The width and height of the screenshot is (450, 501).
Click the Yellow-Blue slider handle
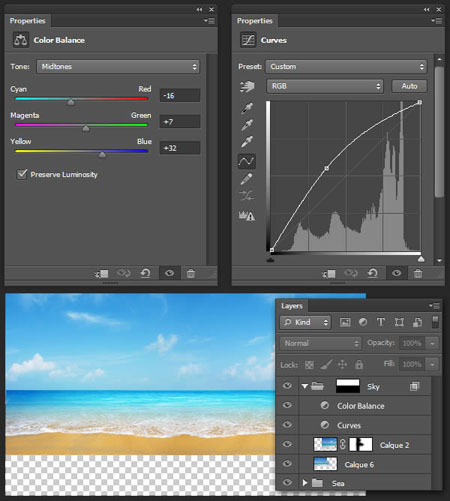(102, 154)
